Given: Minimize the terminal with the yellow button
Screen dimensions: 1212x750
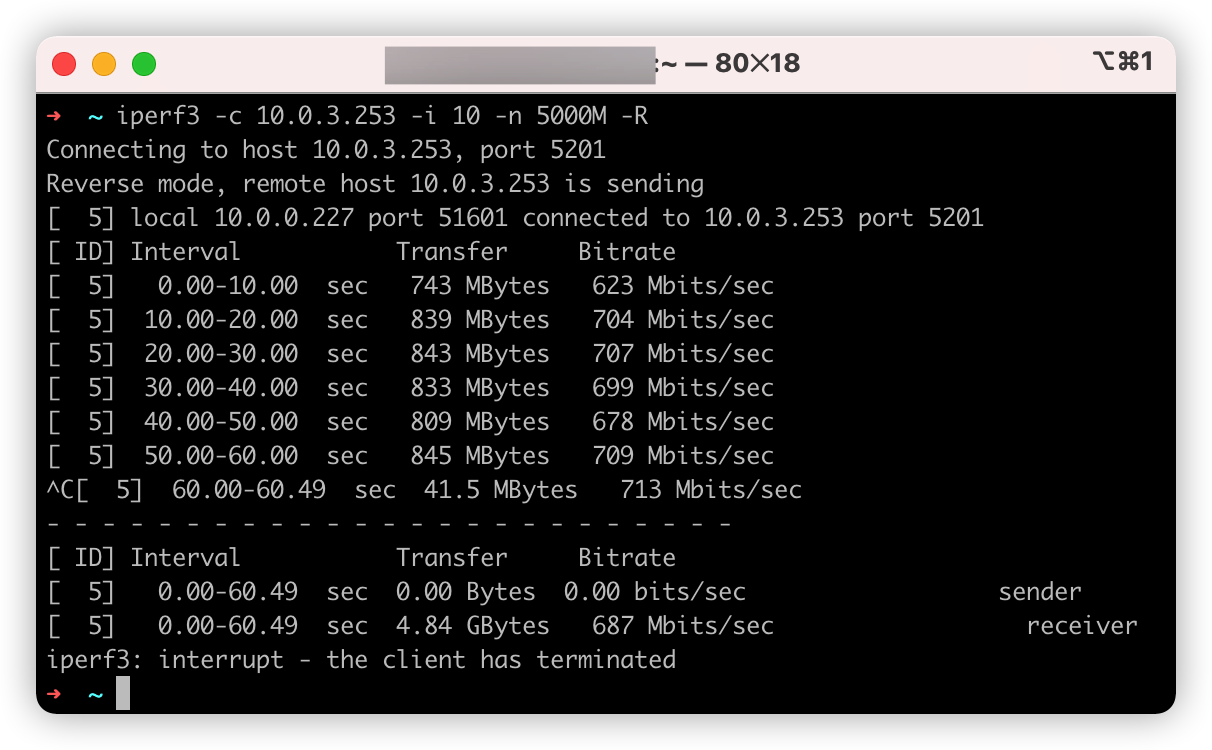Looking at the screenshot, I should [x=104, y=64].
